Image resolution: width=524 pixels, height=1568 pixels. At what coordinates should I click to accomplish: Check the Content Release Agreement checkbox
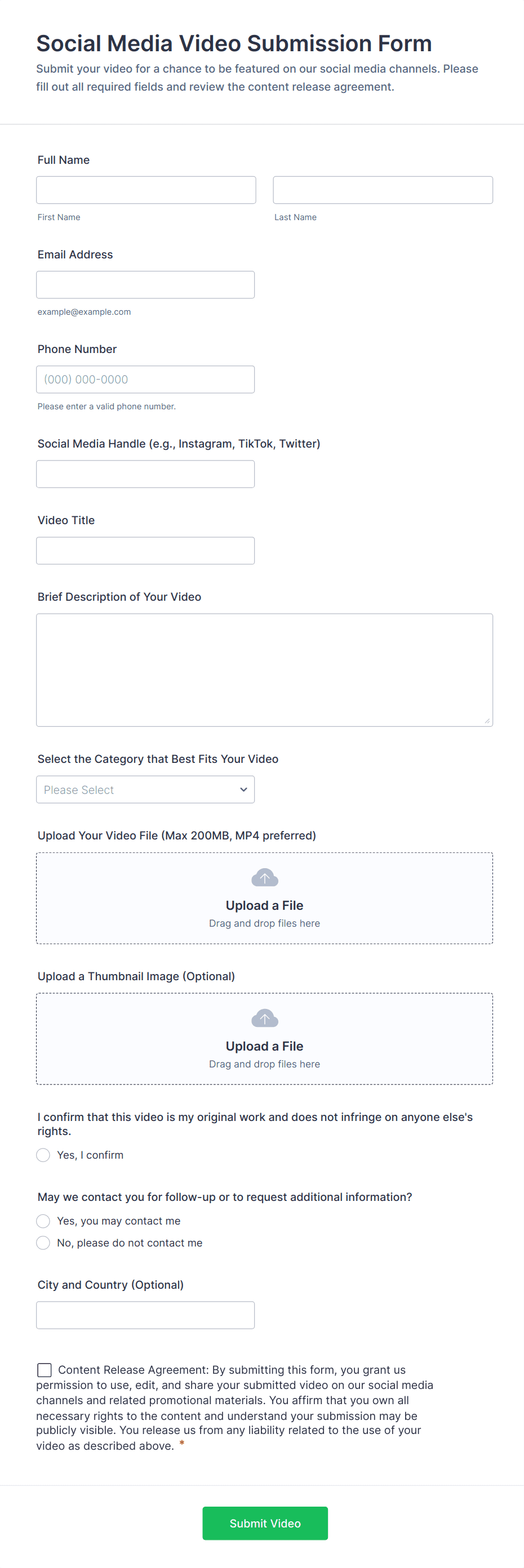coord(45,1370)
